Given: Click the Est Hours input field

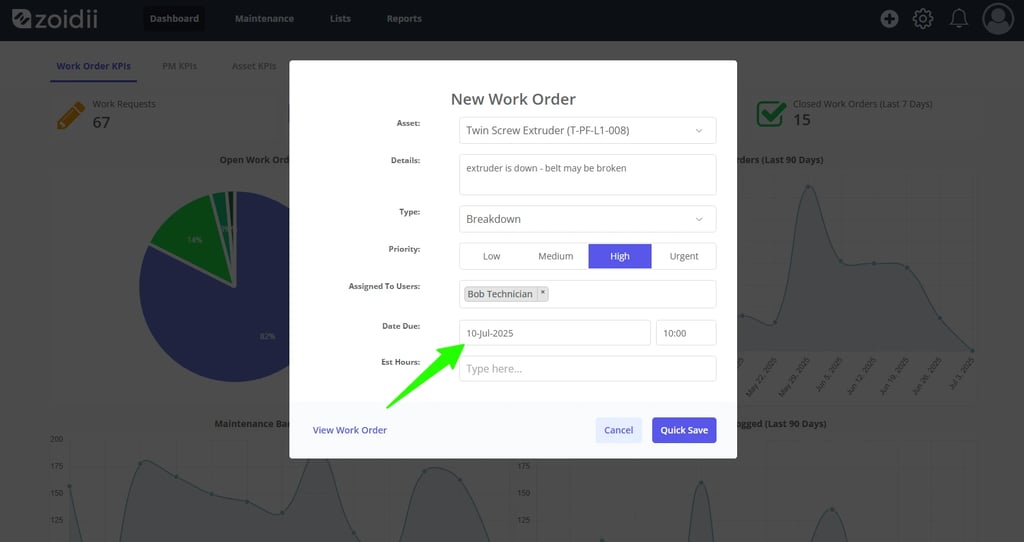Looking at the screenshot, I should [x=588, y=369].
